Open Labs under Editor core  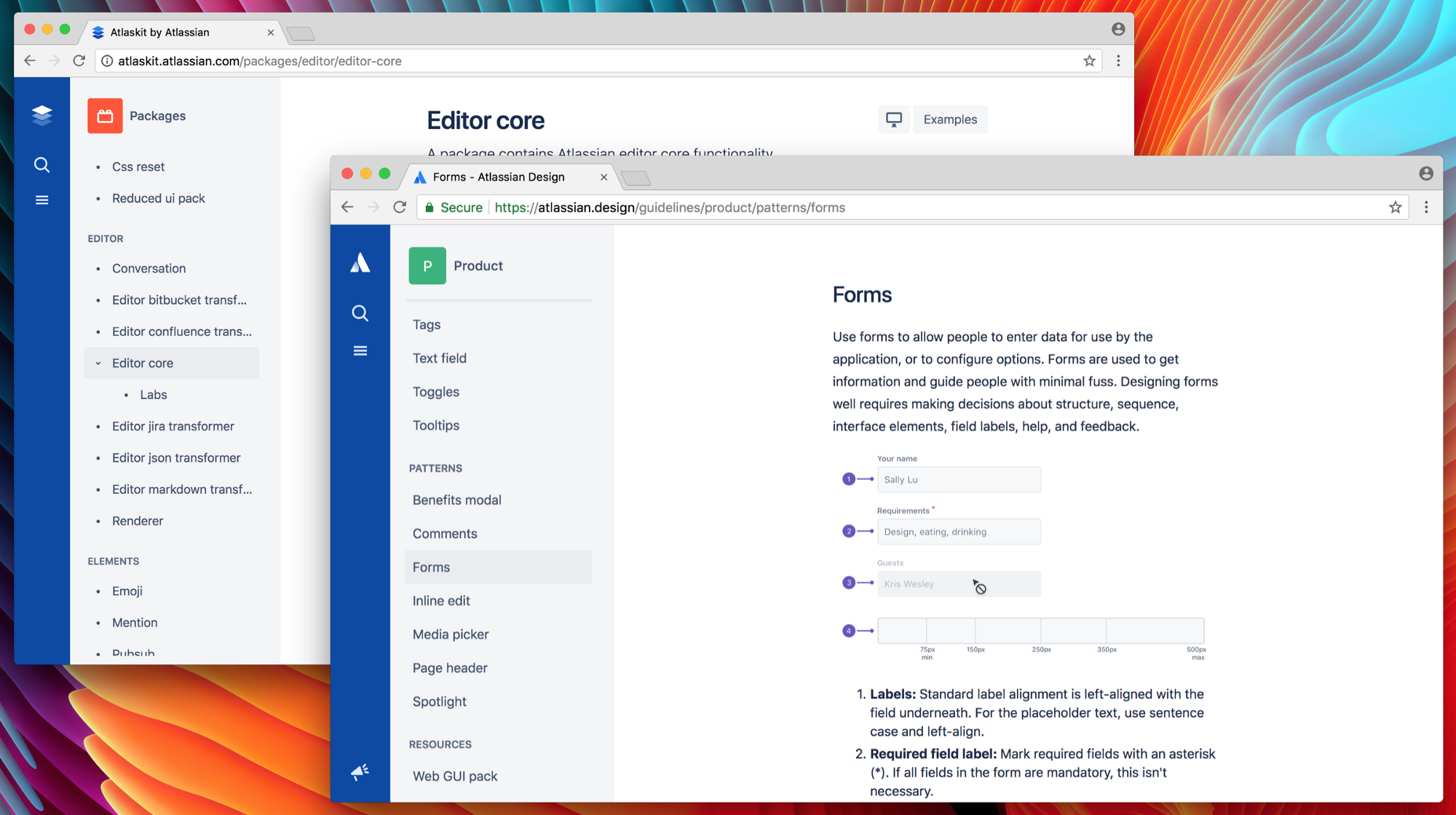click(x=154, y=395)
